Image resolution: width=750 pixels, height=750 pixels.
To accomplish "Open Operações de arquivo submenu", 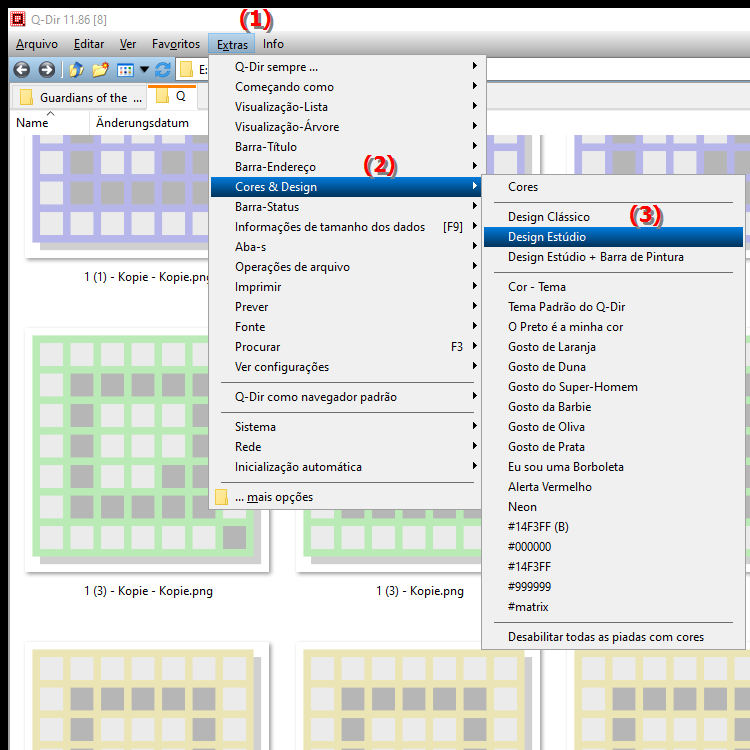I will [345, 267].
